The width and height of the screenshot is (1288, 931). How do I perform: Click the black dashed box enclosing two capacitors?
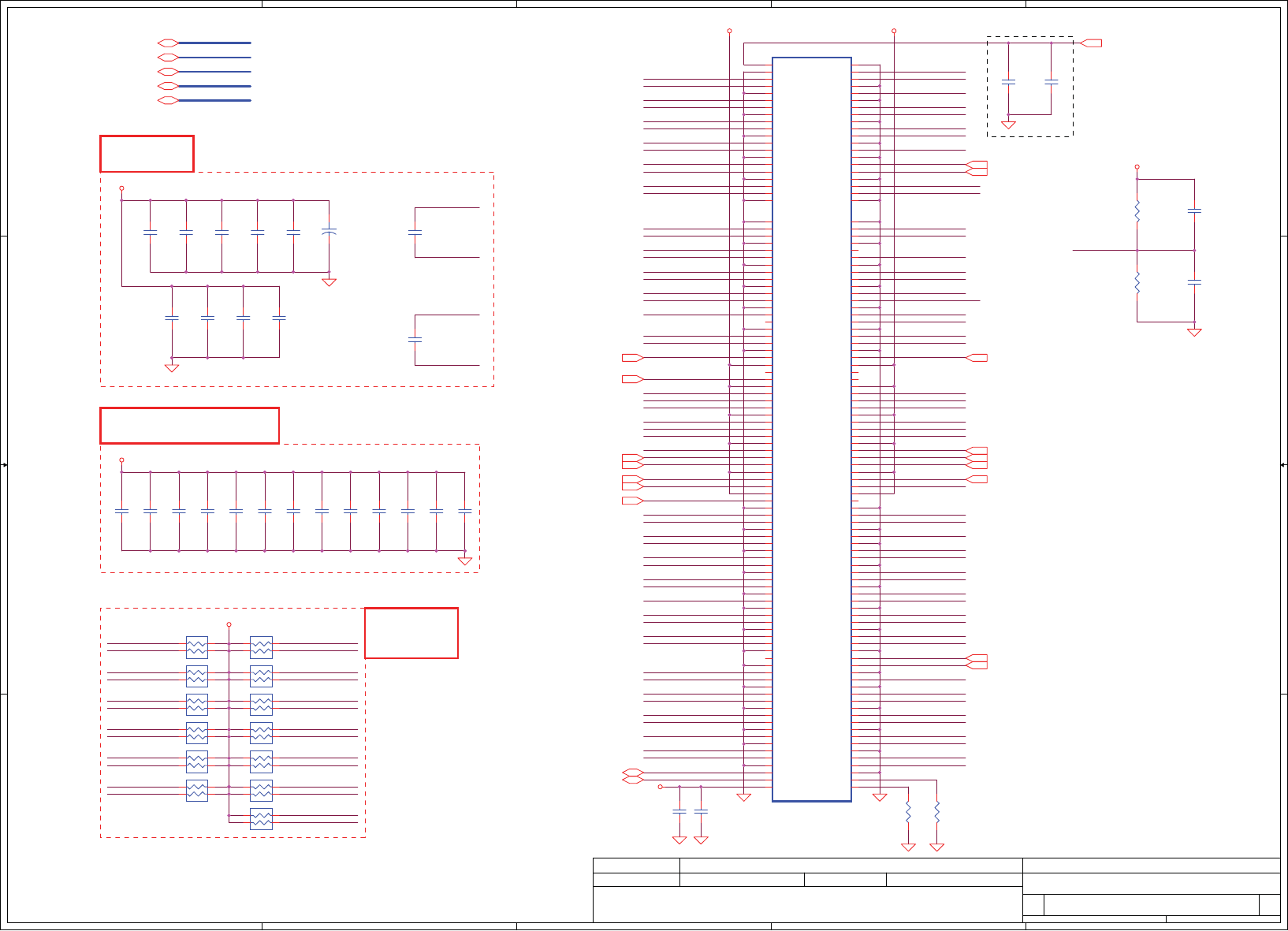pos(1029,87)
